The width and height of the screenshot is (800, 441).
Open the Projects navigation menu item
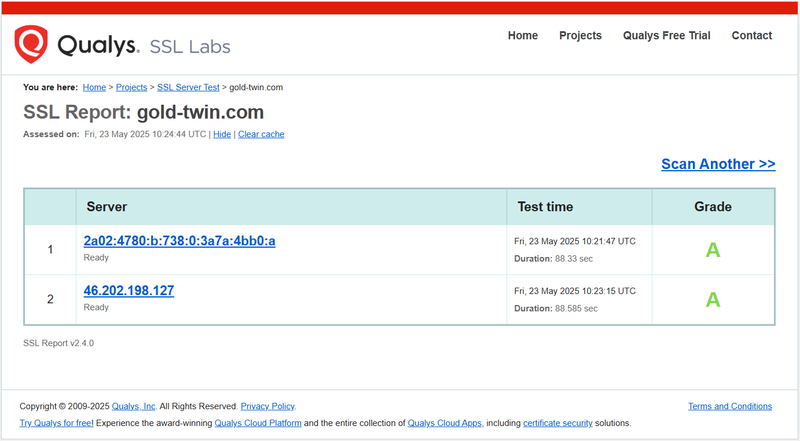click(580, 36)
